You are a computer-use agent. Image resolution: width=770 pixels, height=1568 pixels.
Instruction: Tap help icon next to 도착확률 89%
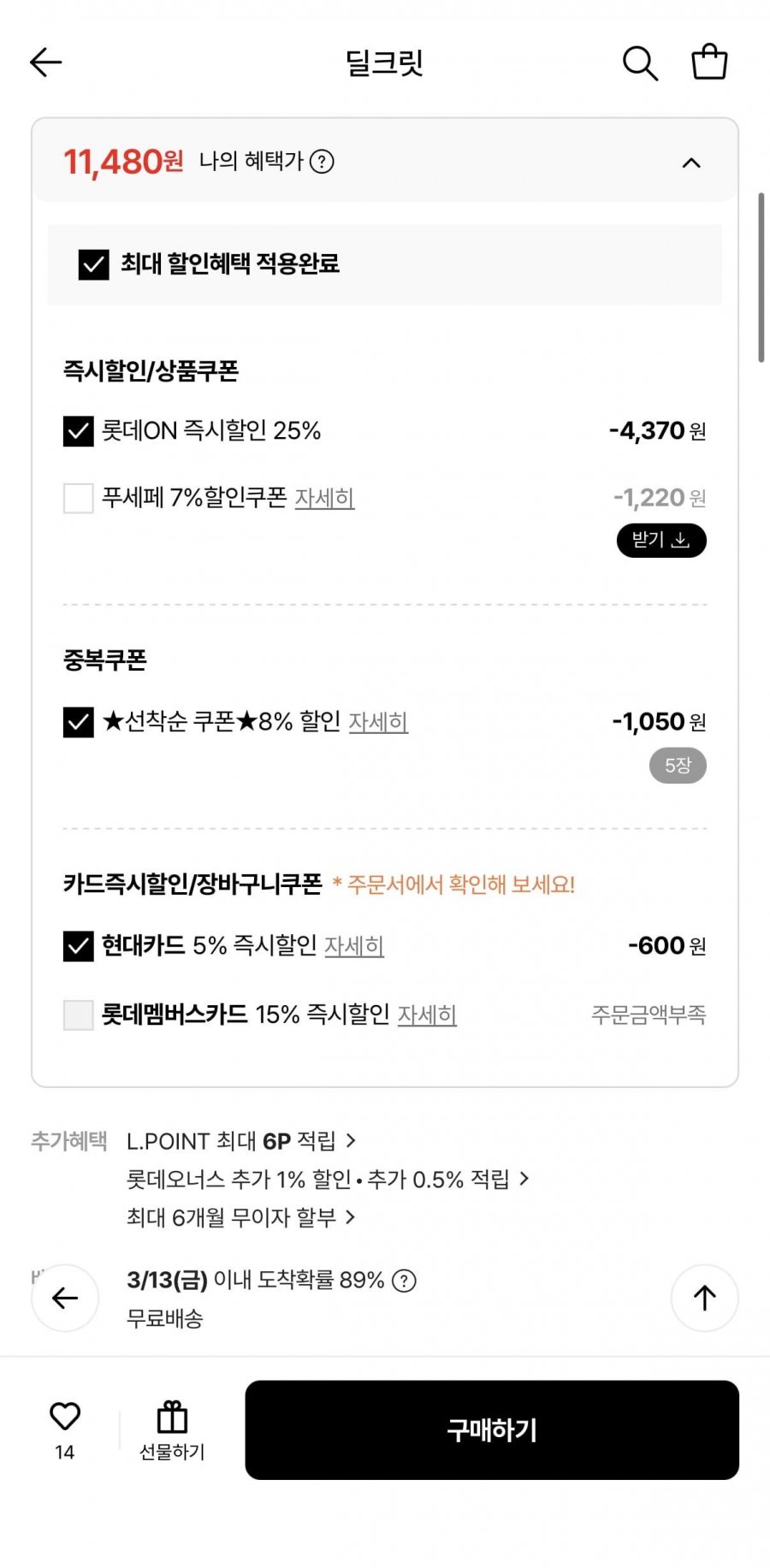tap(404, 1281)
